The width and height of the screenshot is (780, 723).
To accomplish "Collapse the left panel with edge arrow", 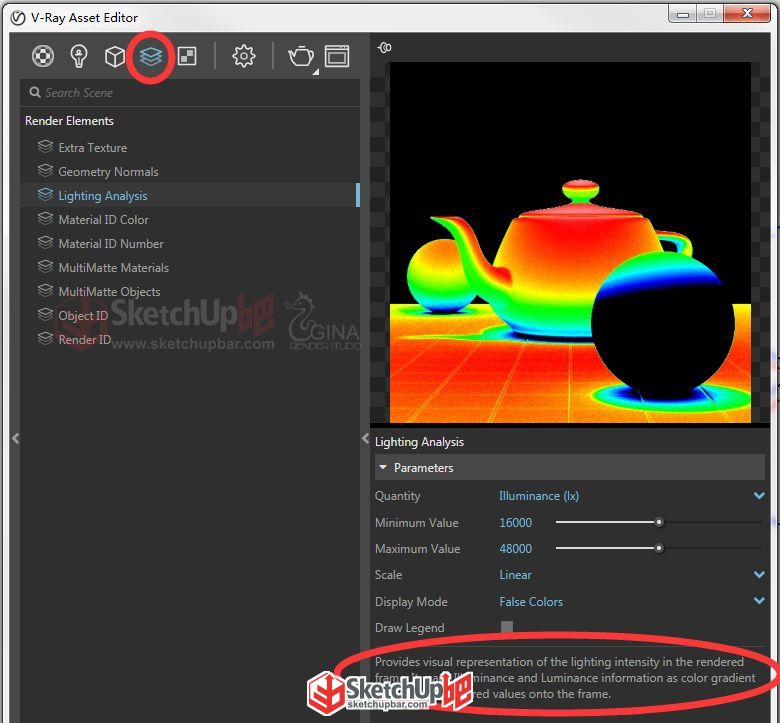I will (x=15, y=438).
